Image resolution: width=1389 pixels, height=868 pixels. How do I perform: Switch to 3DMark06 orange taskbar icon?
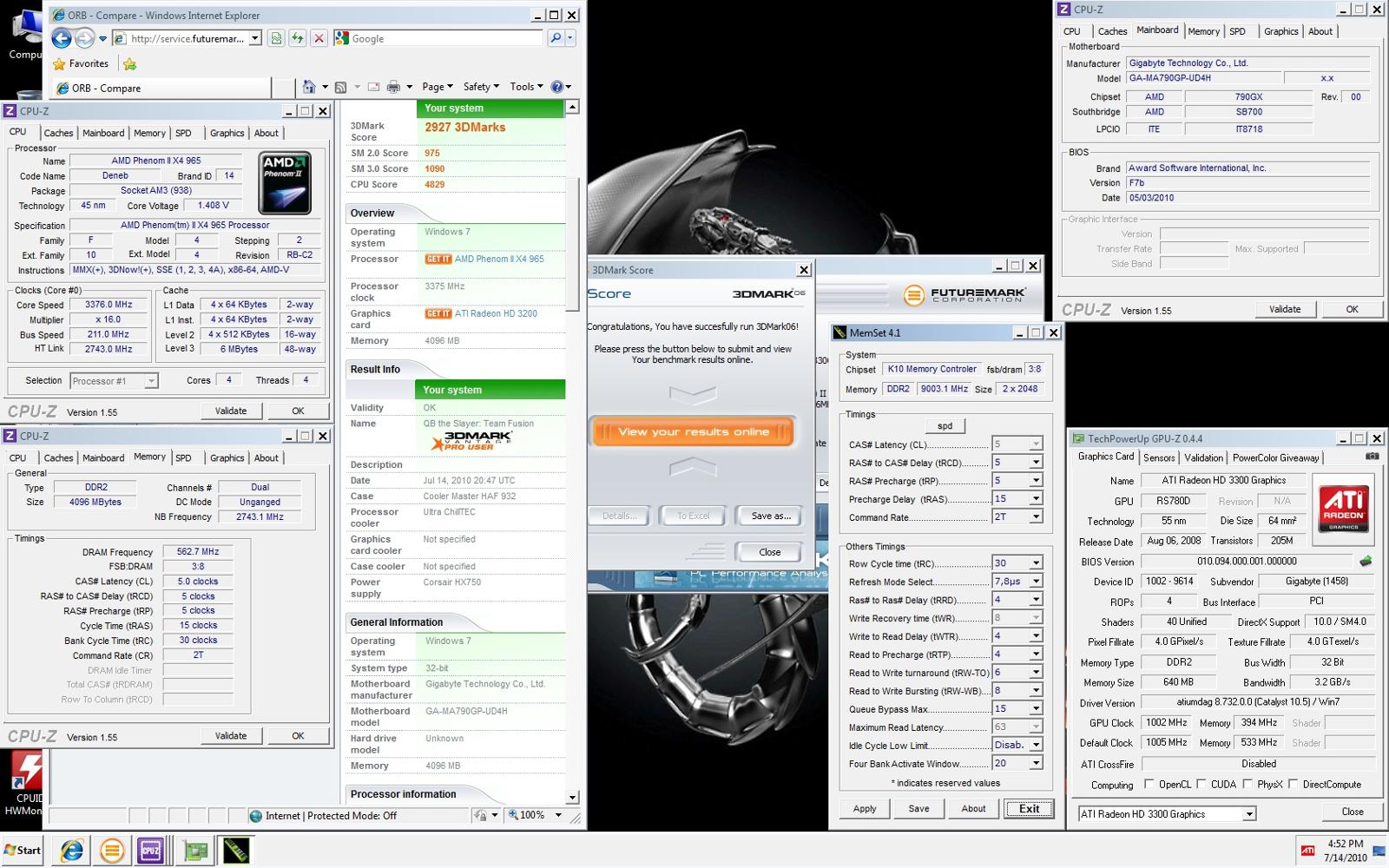pos(112,851)
